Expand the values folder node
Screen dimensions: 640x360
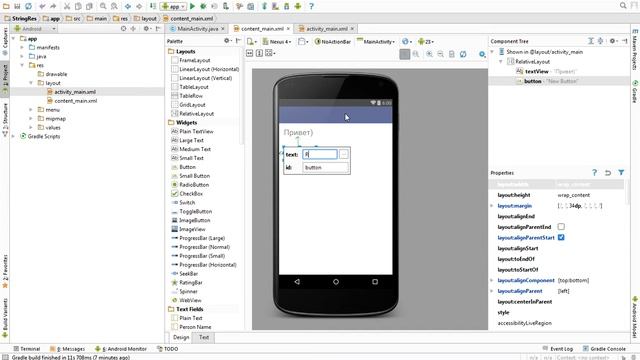pyautogui.click(x=31, y=127)
